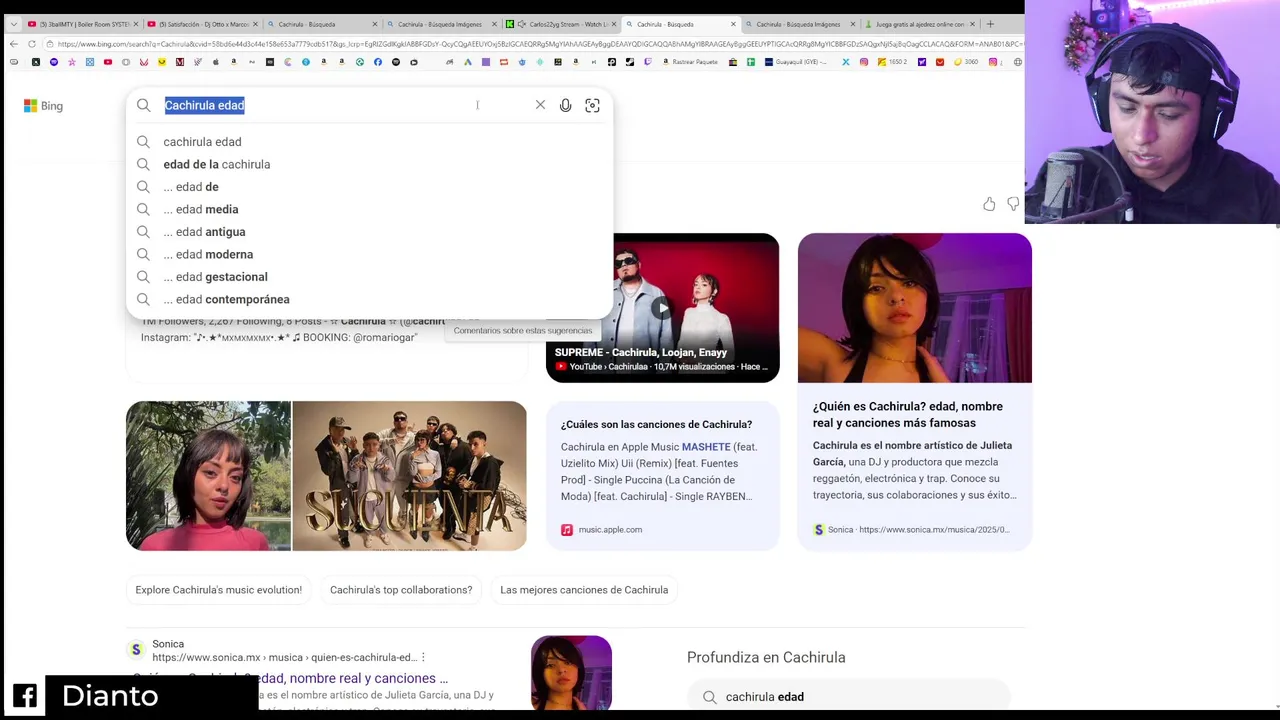1280x720 pixels.
Task: Close the active Cachirula Búsqueda tab
Action: point(734,24)
